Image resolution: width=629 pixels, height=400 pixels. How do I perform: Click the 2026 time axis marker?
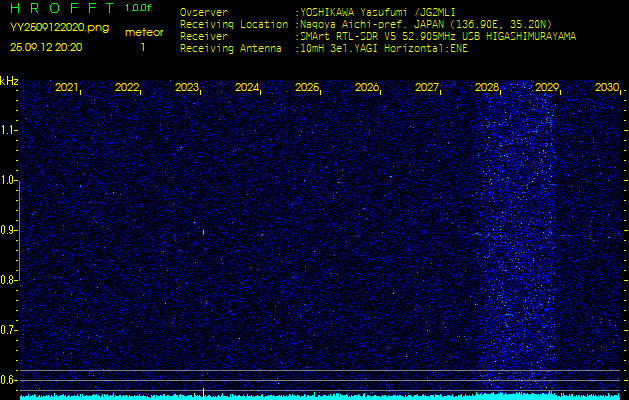(x=367, y=87)
